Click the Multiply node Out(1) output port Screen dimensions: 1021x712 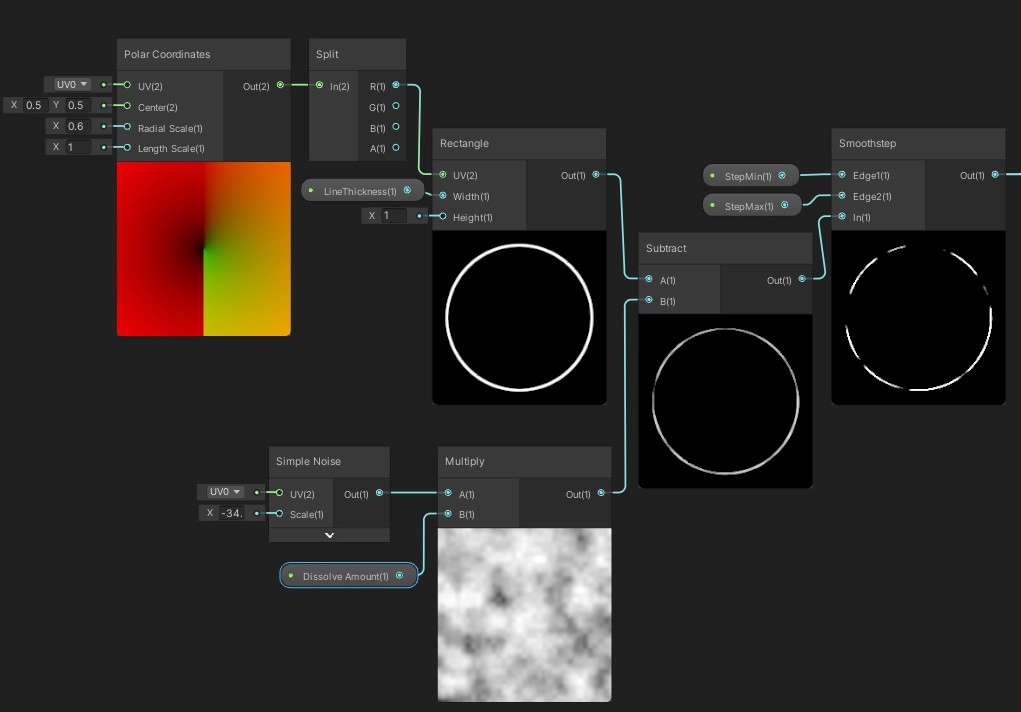[600, 493]
